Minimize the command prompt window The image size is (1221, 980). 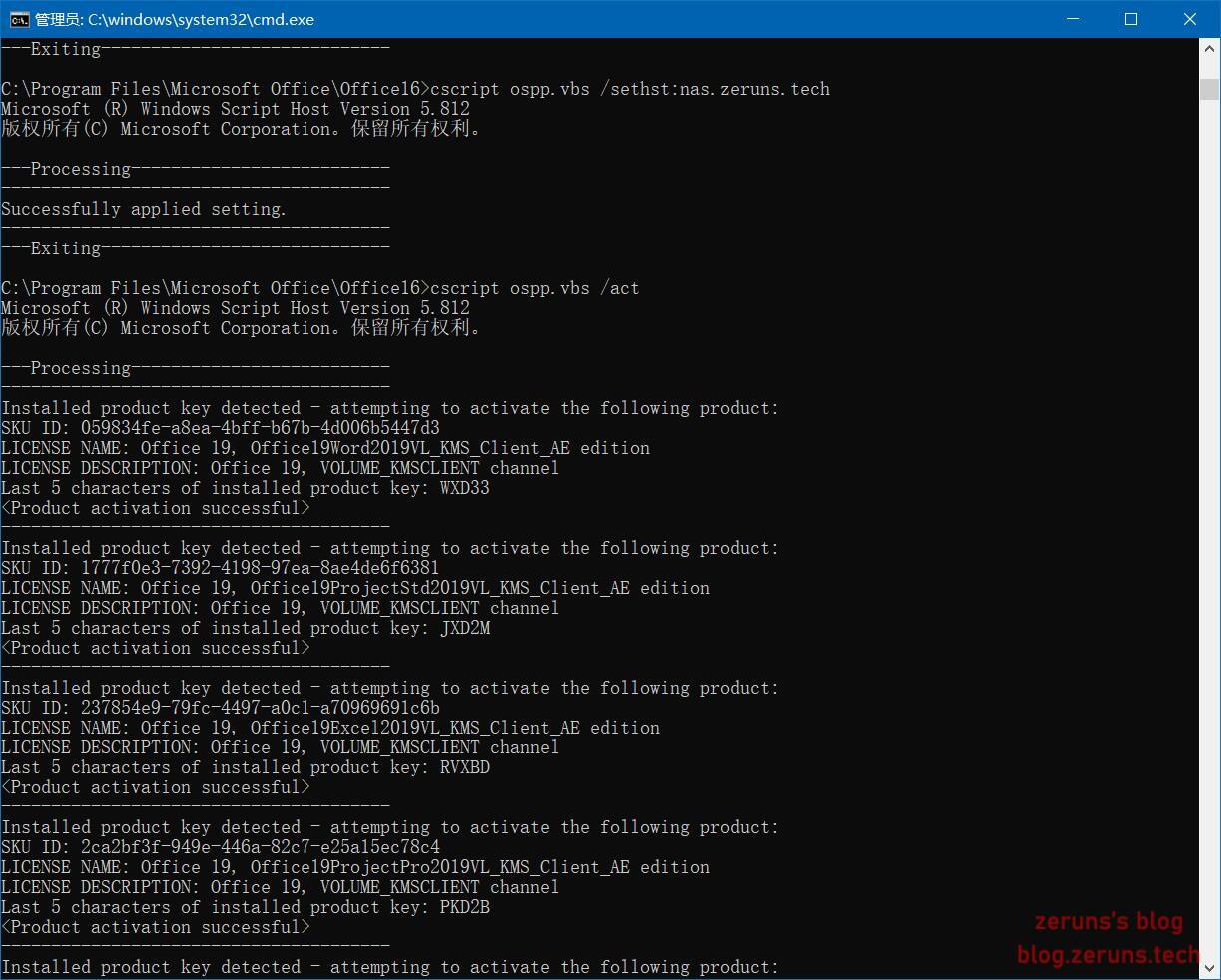[1073, 19]
